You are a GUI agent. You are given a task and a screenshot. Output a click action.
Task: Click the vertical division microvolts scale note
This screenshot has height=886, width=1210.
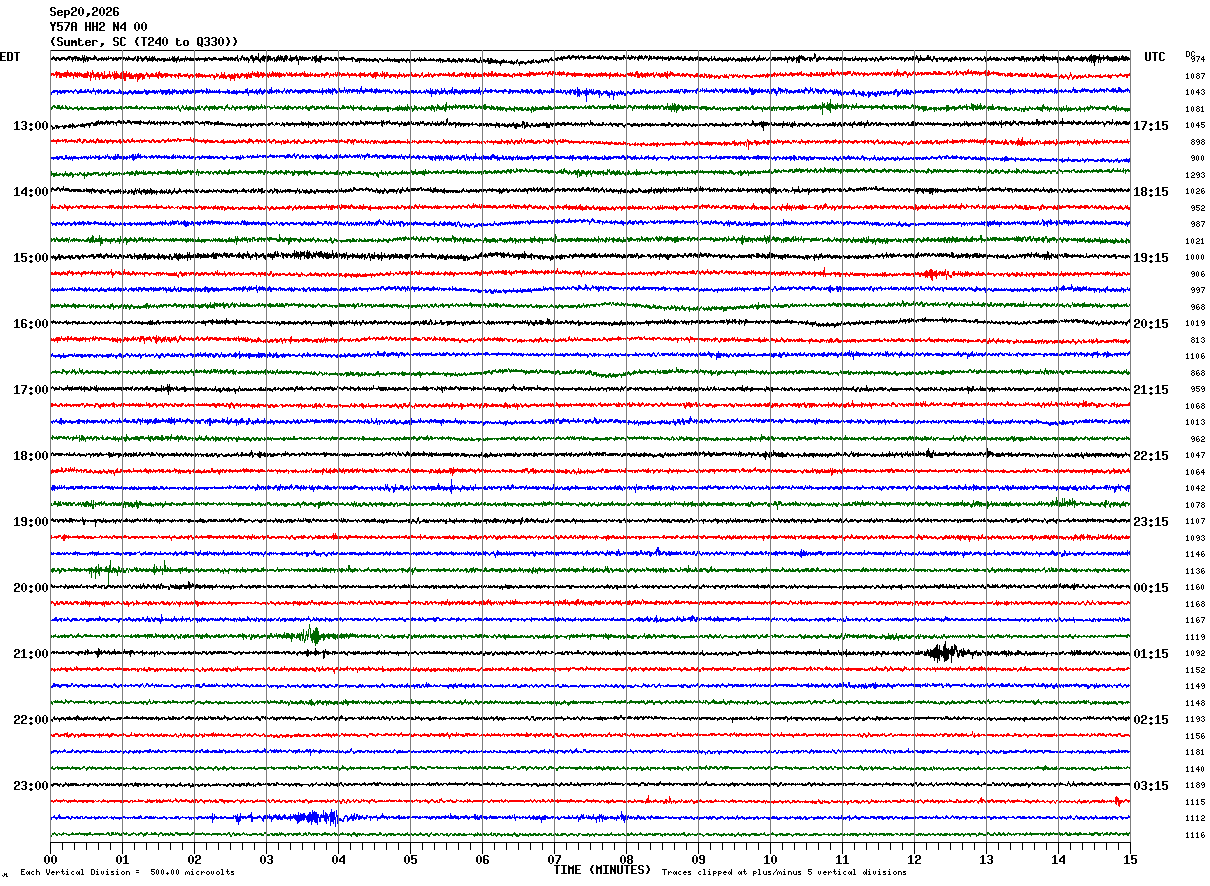point(127,872)
